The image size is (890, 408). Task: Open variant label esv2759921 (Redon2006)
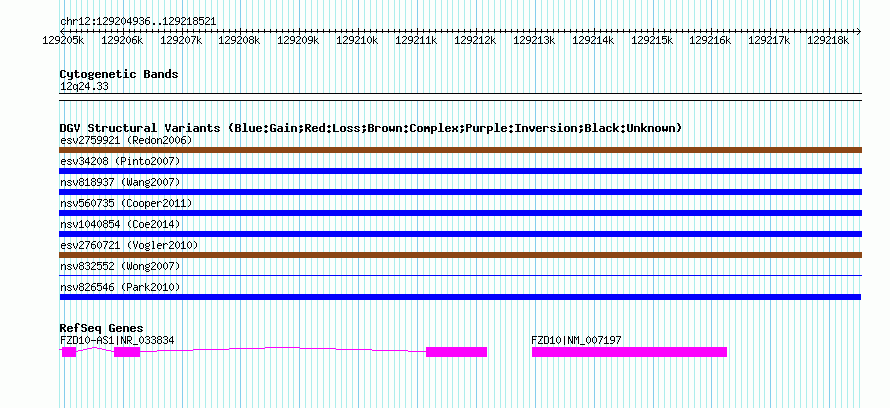126,140
